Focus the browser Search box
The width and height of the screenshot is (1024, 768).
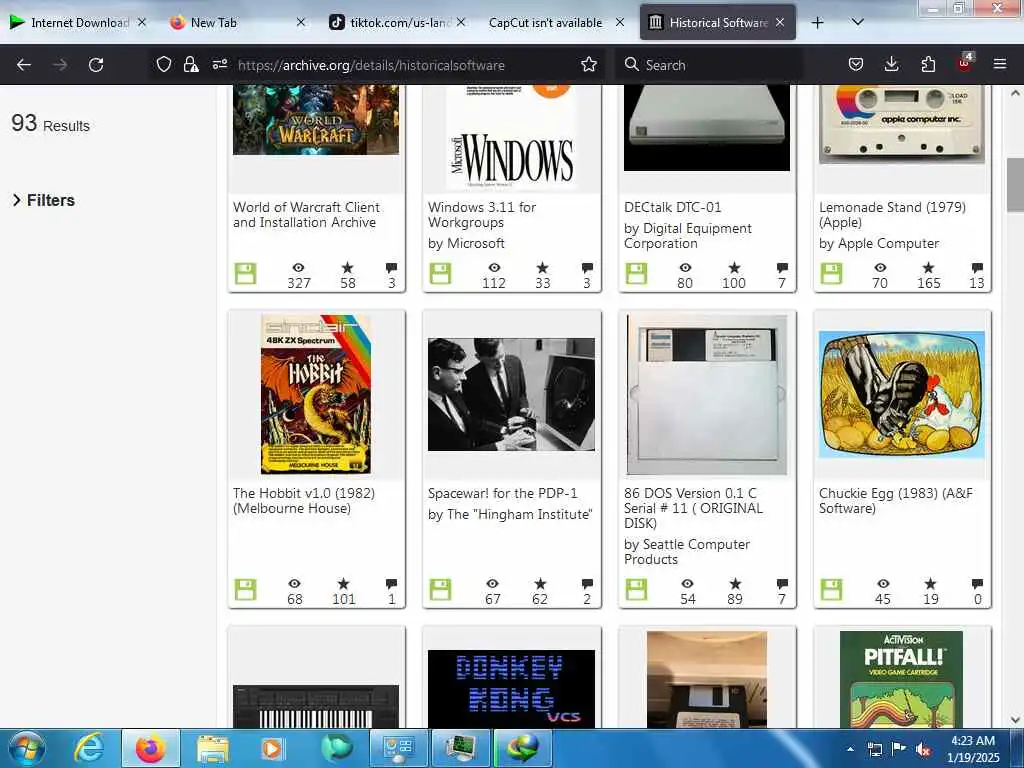709,65
